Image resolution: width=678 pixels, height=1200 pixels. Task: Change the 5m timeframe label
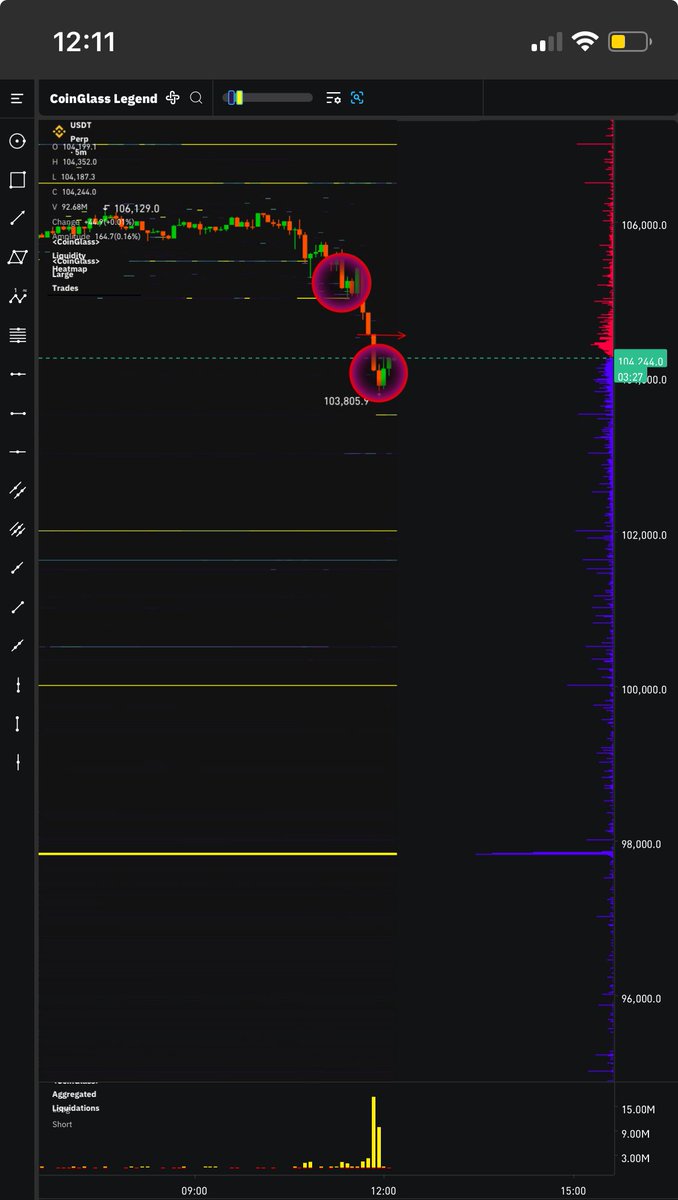pyautogui.click(x=80, y=152)
